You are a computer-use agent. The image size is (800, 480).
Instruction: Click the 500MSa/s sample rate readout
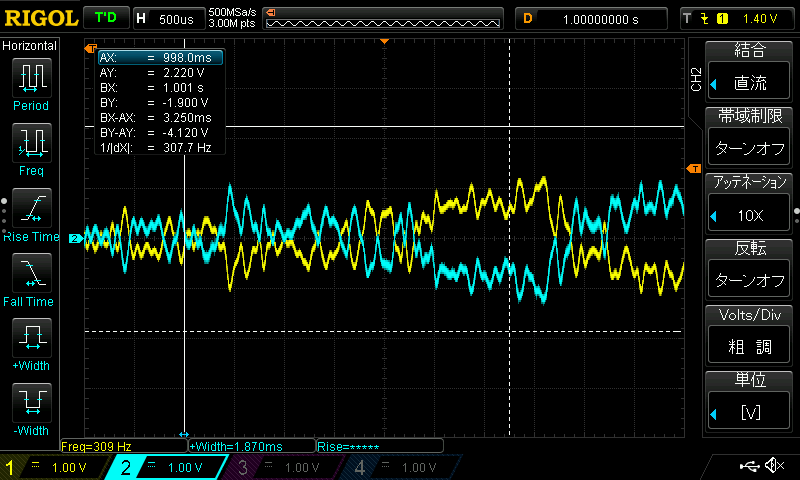(232, 13)
